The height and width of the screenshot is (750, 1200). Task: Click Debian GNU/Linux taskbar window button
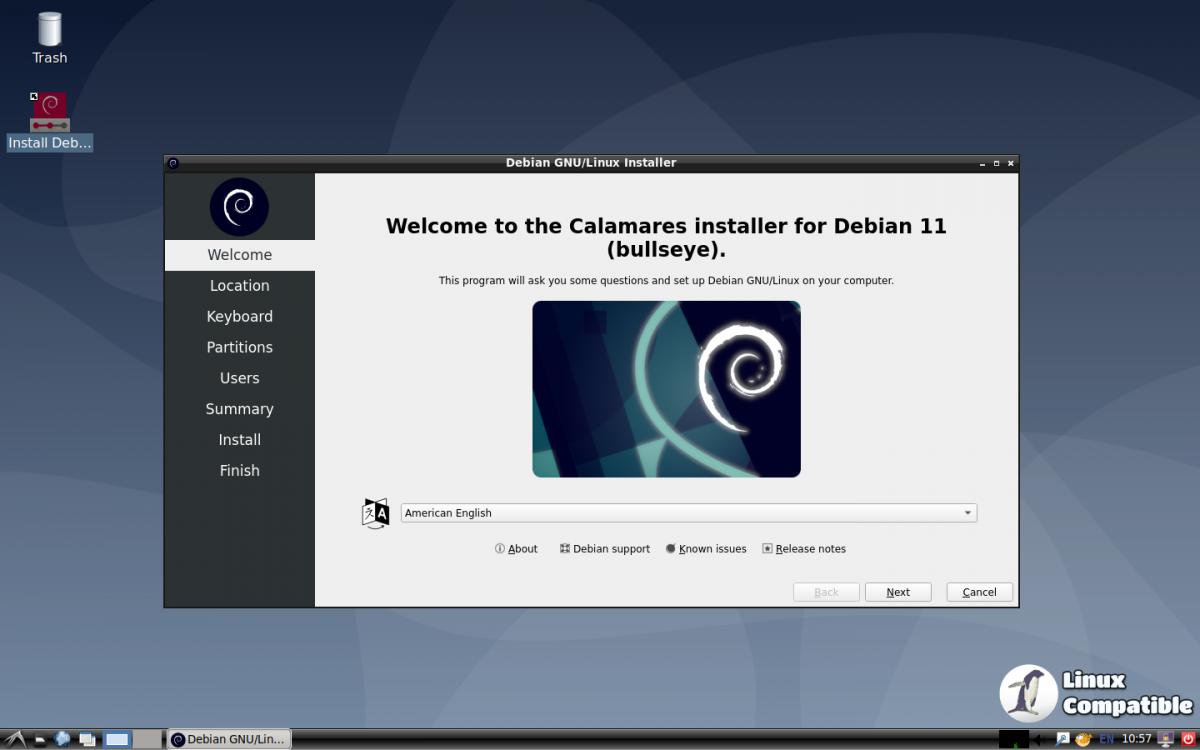[x=228, y=740]
